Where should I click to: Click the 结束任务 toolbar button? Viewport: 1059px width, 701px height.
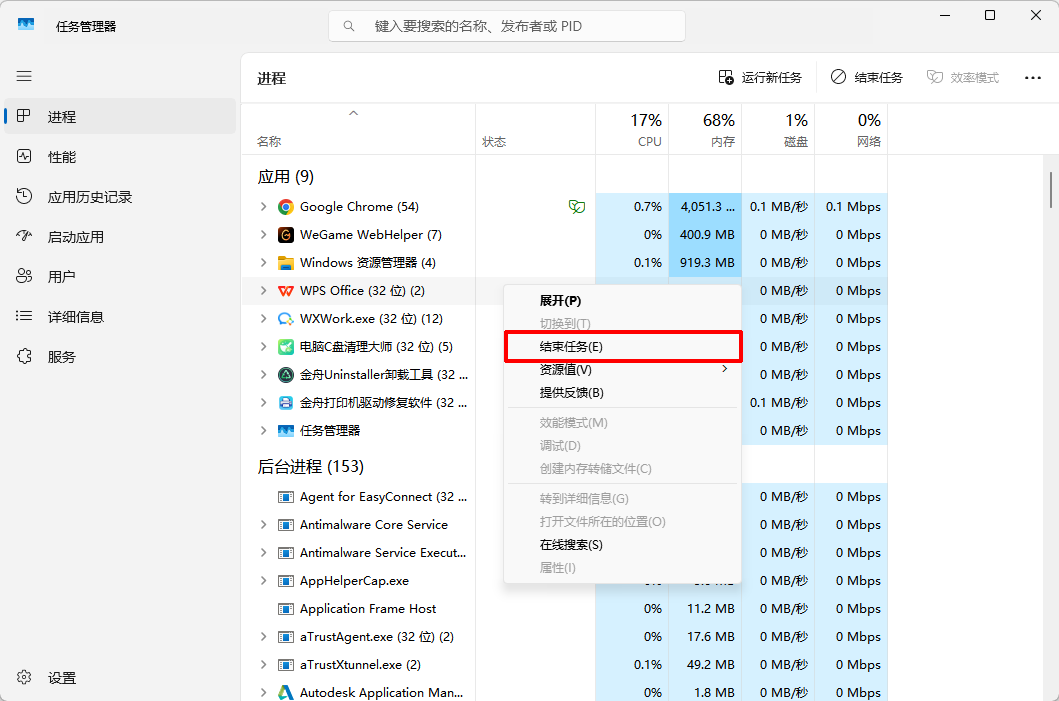(867, 78)
